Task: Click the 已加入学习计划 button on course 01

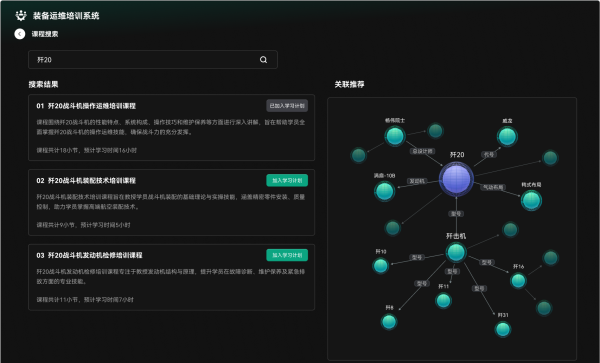Action: tap(287, 106)
